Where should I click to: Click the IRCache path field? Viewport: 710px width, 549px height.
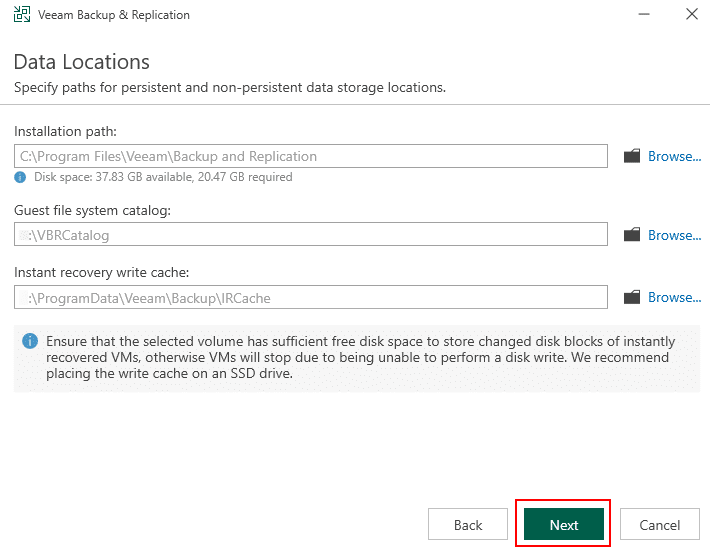click(x=311, y=297)
